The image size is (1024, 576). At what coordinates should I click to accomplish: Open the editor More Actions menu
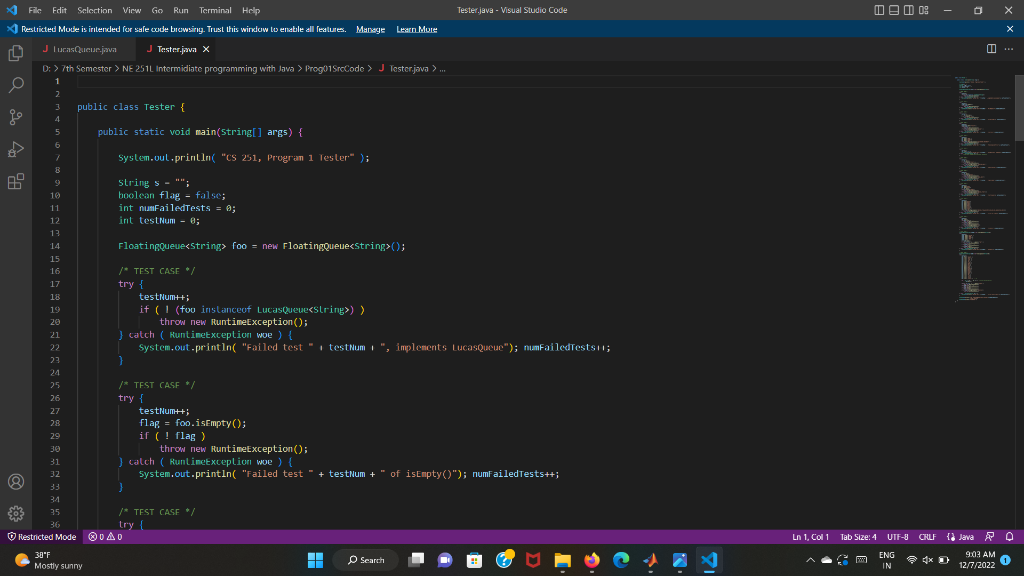1008,48
